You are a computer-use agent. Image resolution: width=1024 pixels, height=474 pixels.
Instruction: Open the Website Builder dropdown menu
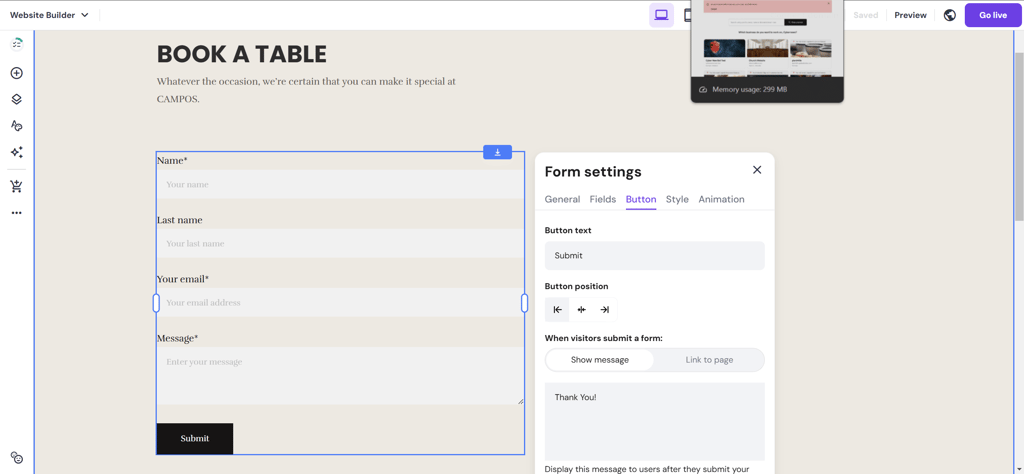click(49, 15)
